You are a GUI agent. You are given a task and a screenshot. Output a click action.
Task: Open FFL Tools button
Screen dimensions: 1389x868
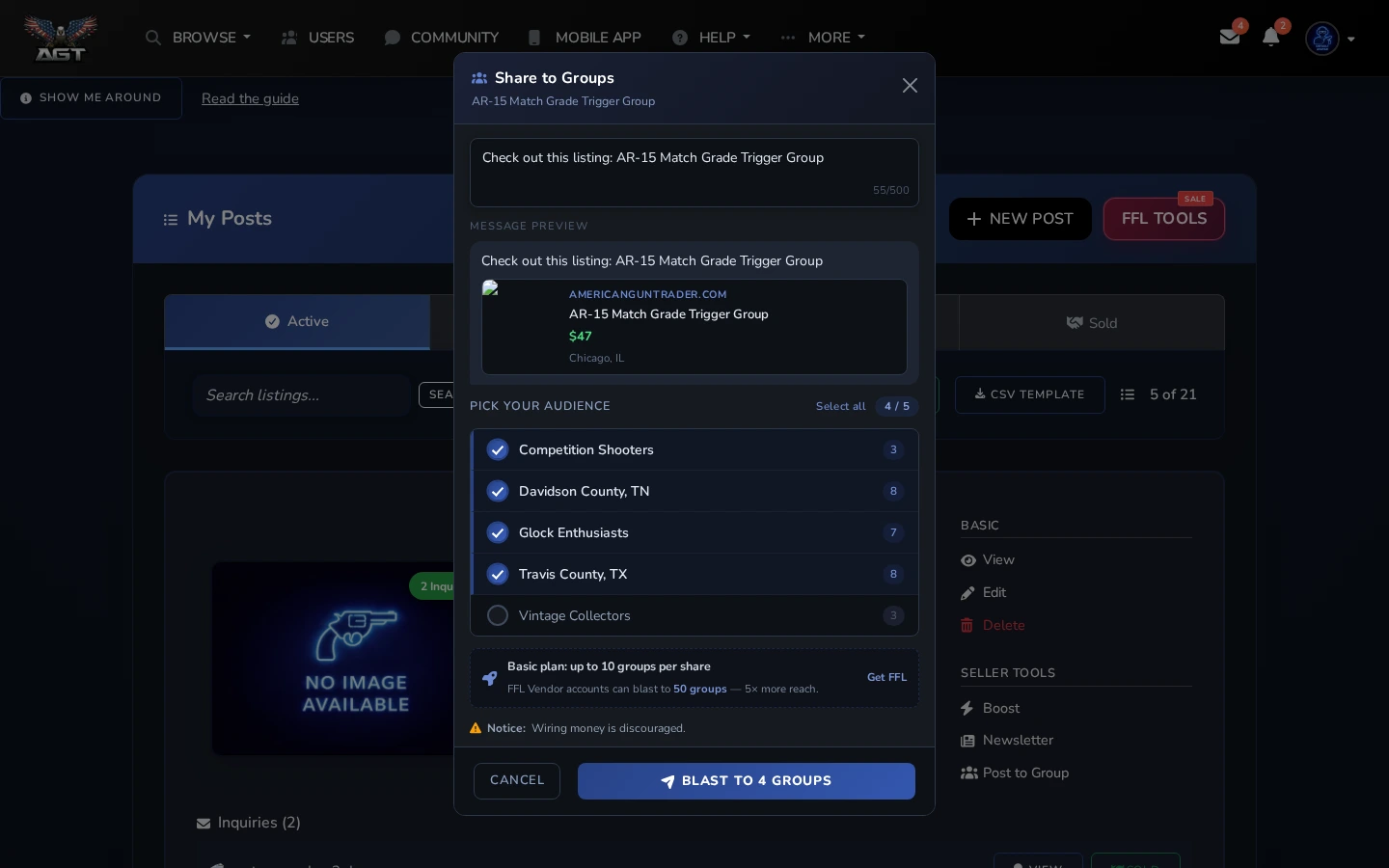point(1164,219)
